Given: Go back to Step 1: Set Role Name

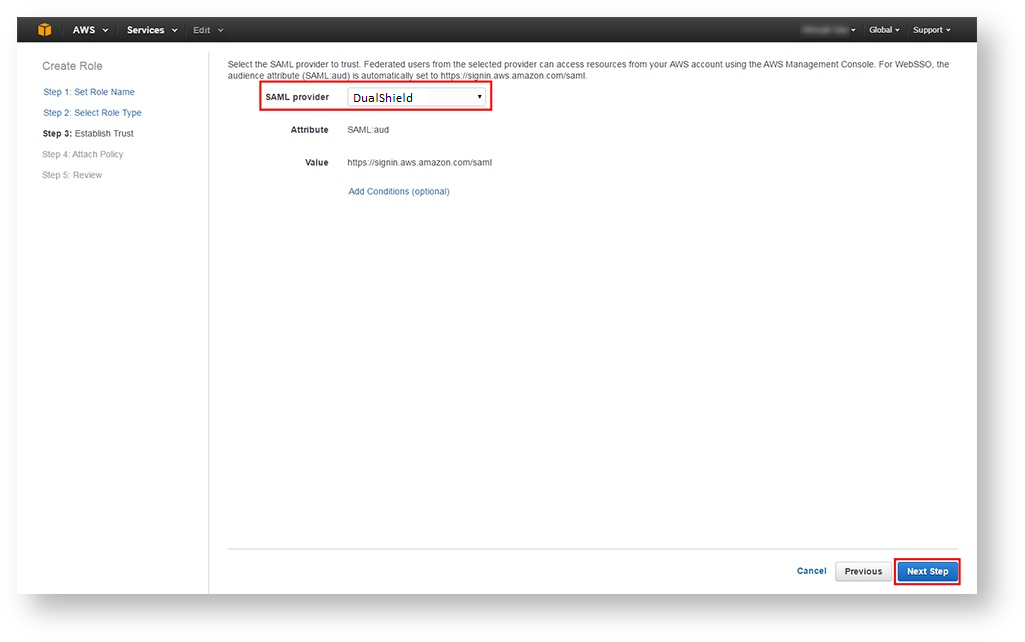Looking at the screenshot, I should [88, 92].
